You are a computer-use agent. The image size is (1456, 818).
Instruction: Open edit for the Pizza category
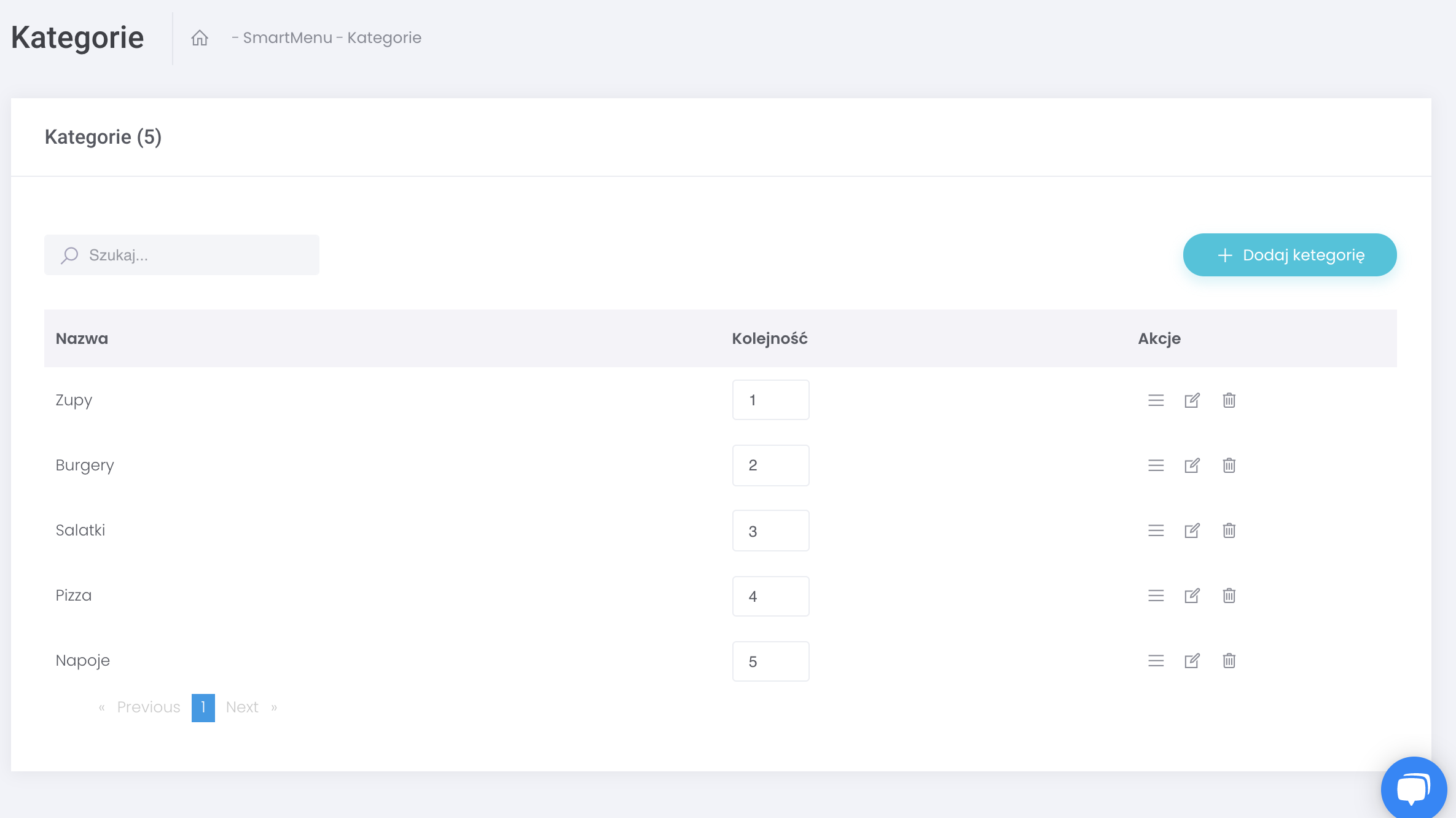click(1192, 596)
